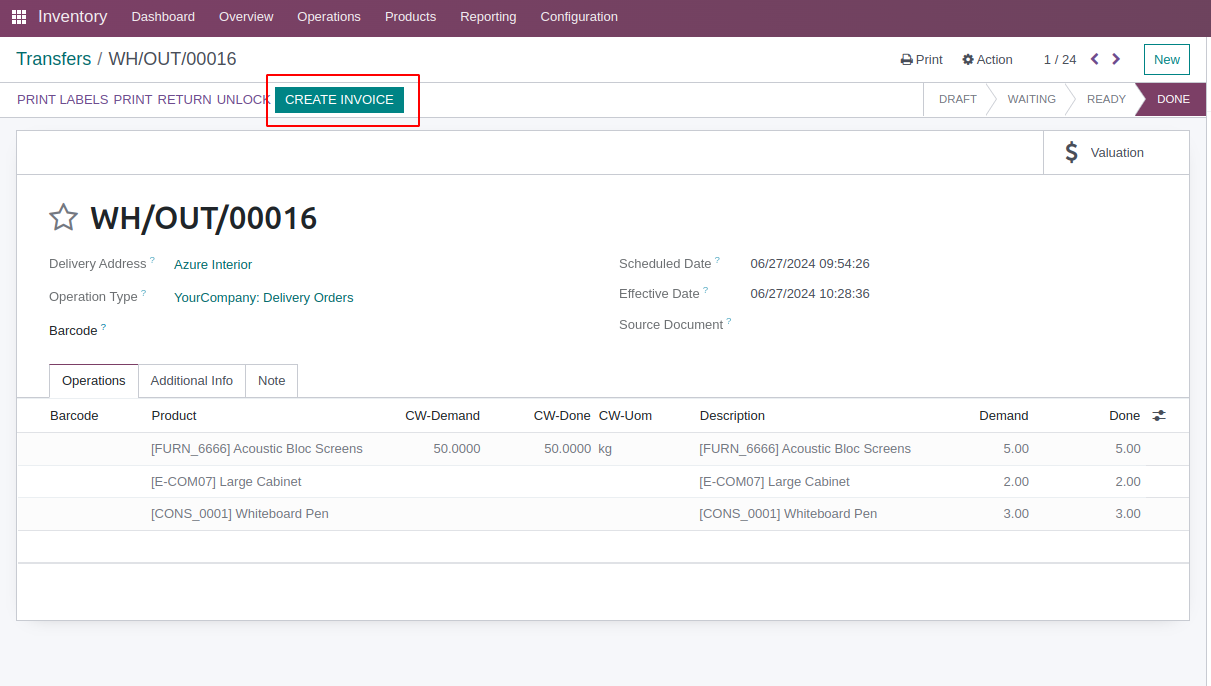
Task: Click the UNLOCK button
Action: [244, 100]
